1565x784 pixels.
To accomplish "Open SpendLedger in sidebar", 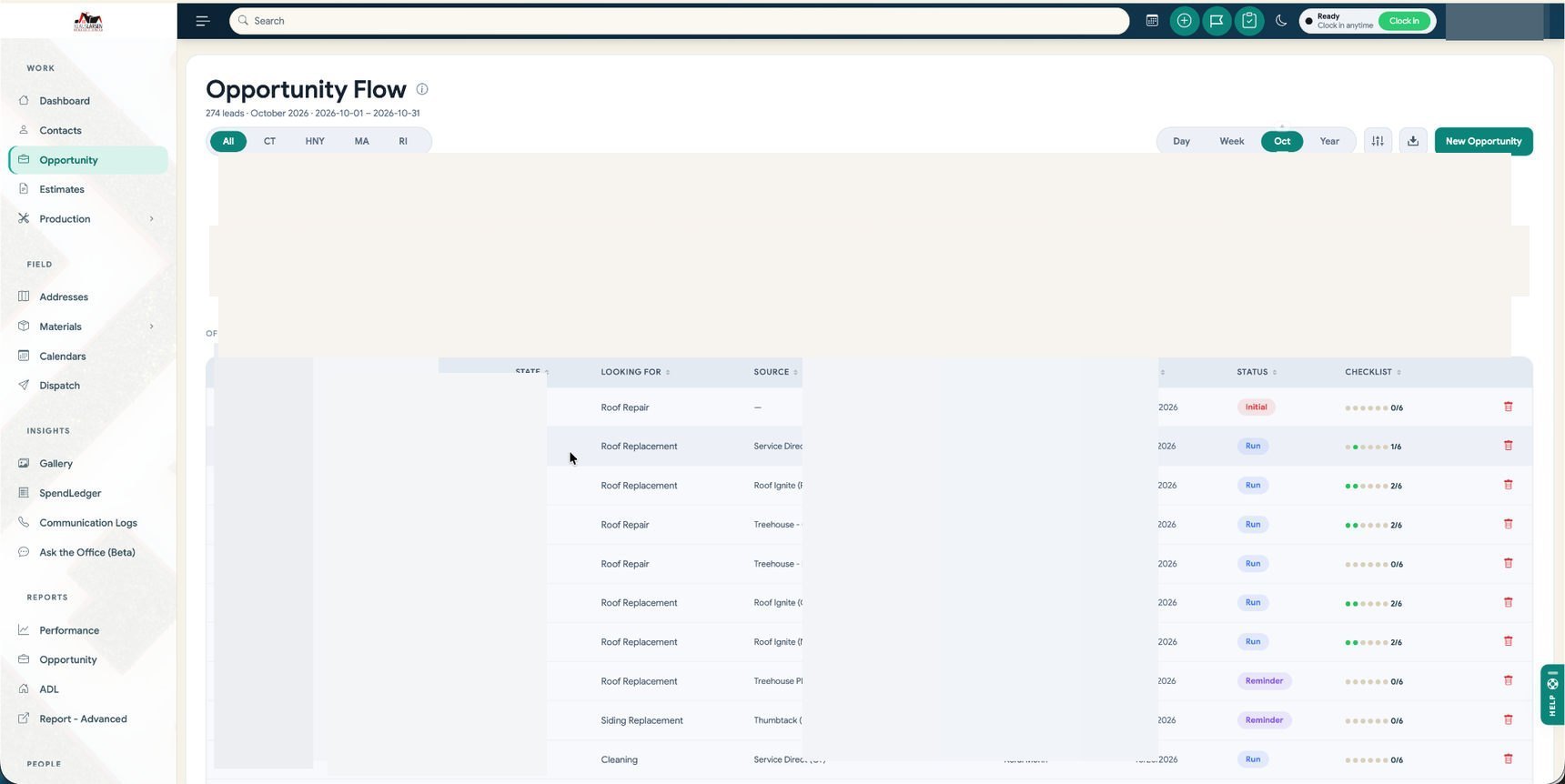I will tap(88, 493).
